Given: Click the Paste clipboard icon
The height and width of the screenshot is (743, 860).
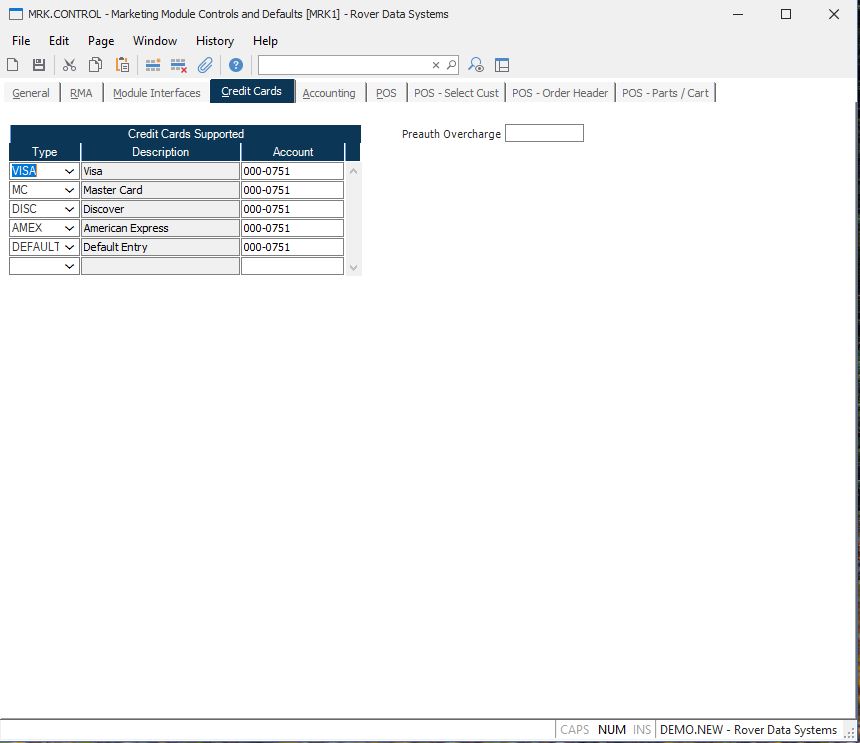Looking at the screenshot, I should pos(122,65).
